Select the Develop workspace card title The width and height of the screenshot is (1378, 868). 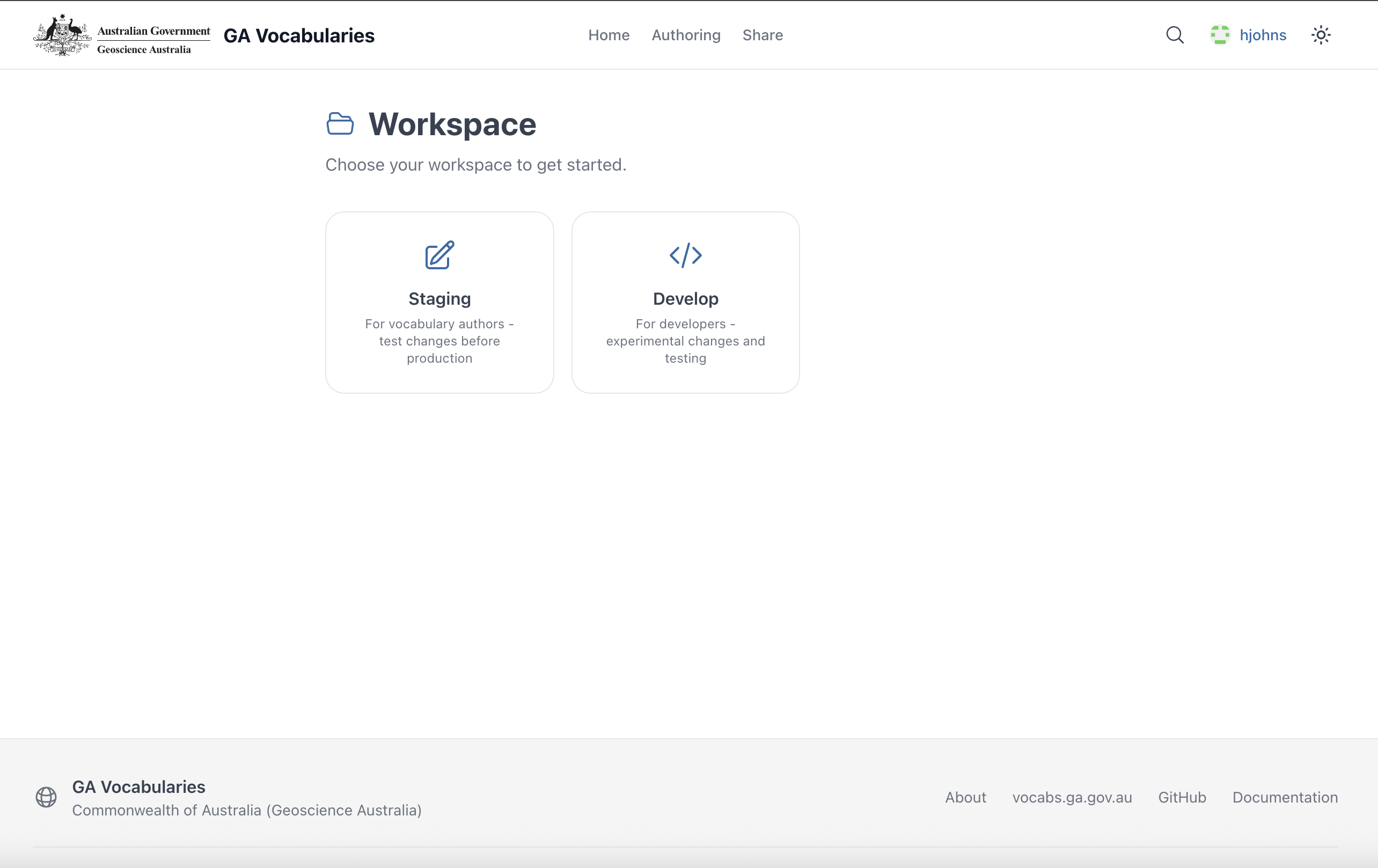685,299
